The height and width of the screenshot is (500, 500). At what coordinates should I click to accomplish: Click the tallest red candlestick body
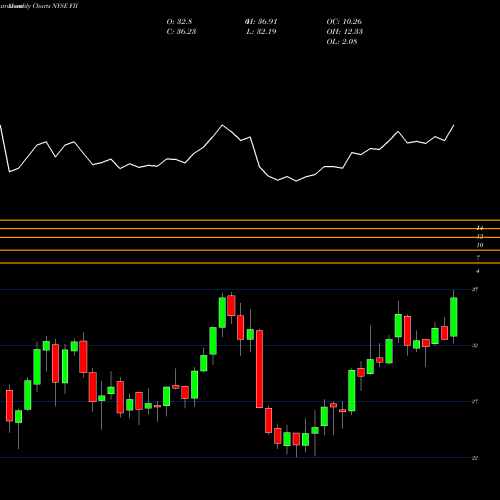(259, 369)
